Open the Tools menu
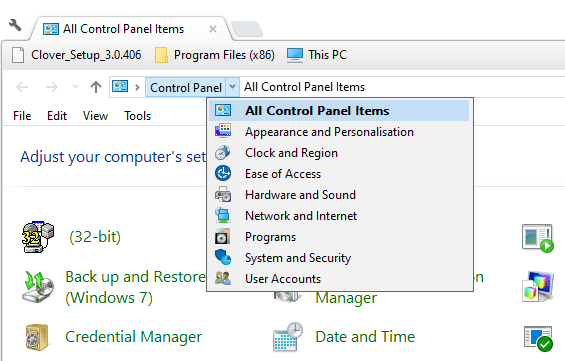 point(137,116)
